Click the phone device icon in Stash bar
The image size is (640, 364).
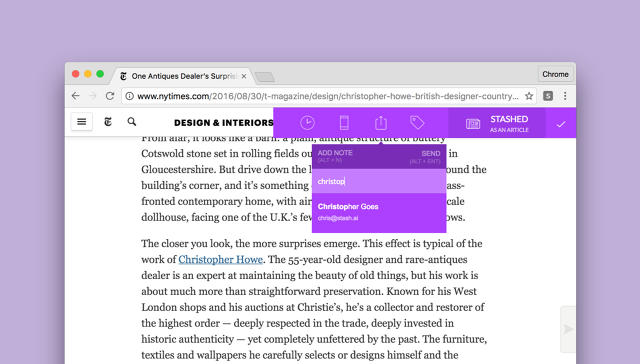click(x=344, y=123)
